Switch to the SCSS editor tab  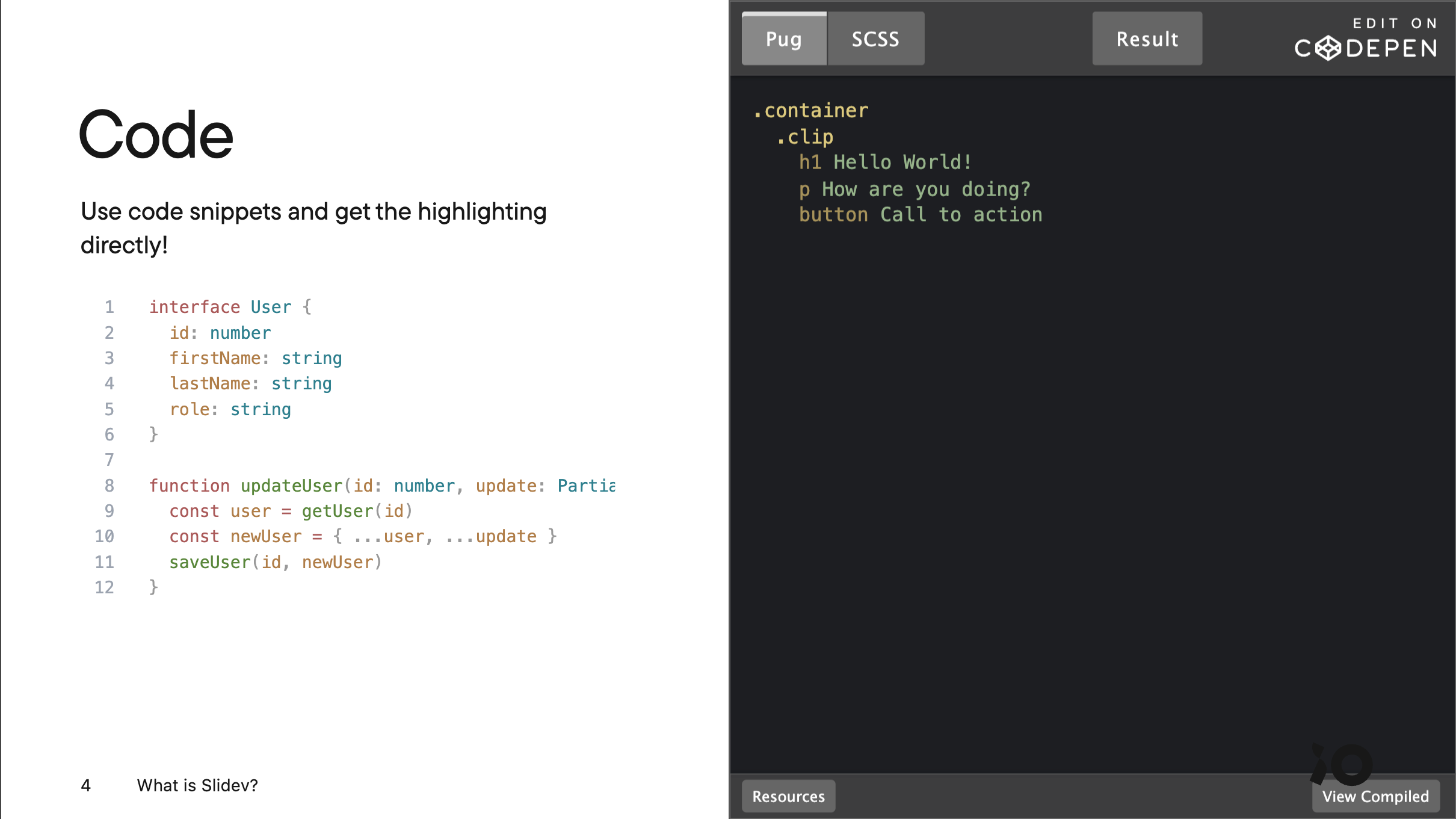pos(875,39)
